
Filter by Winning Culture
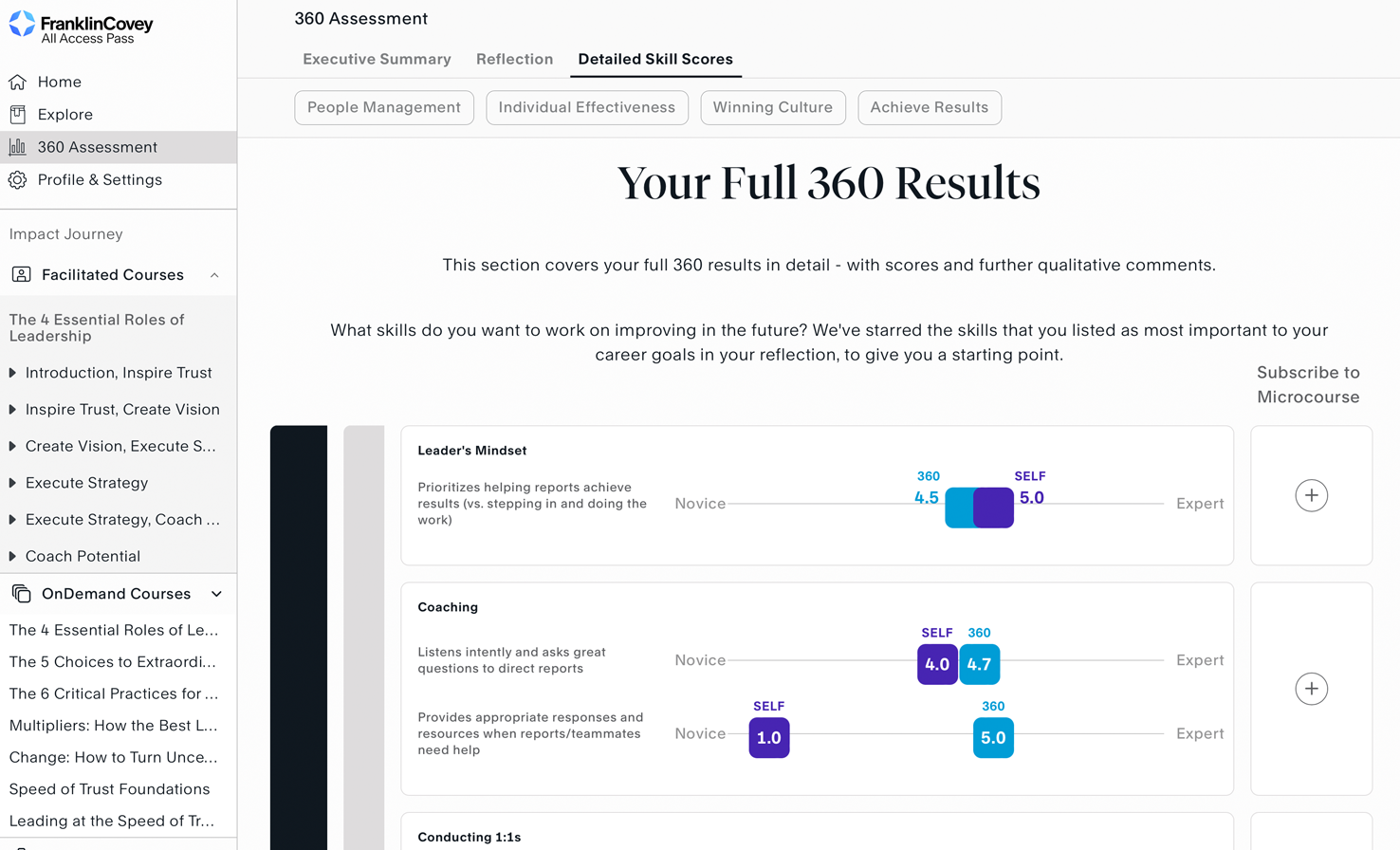pos(773,107)
